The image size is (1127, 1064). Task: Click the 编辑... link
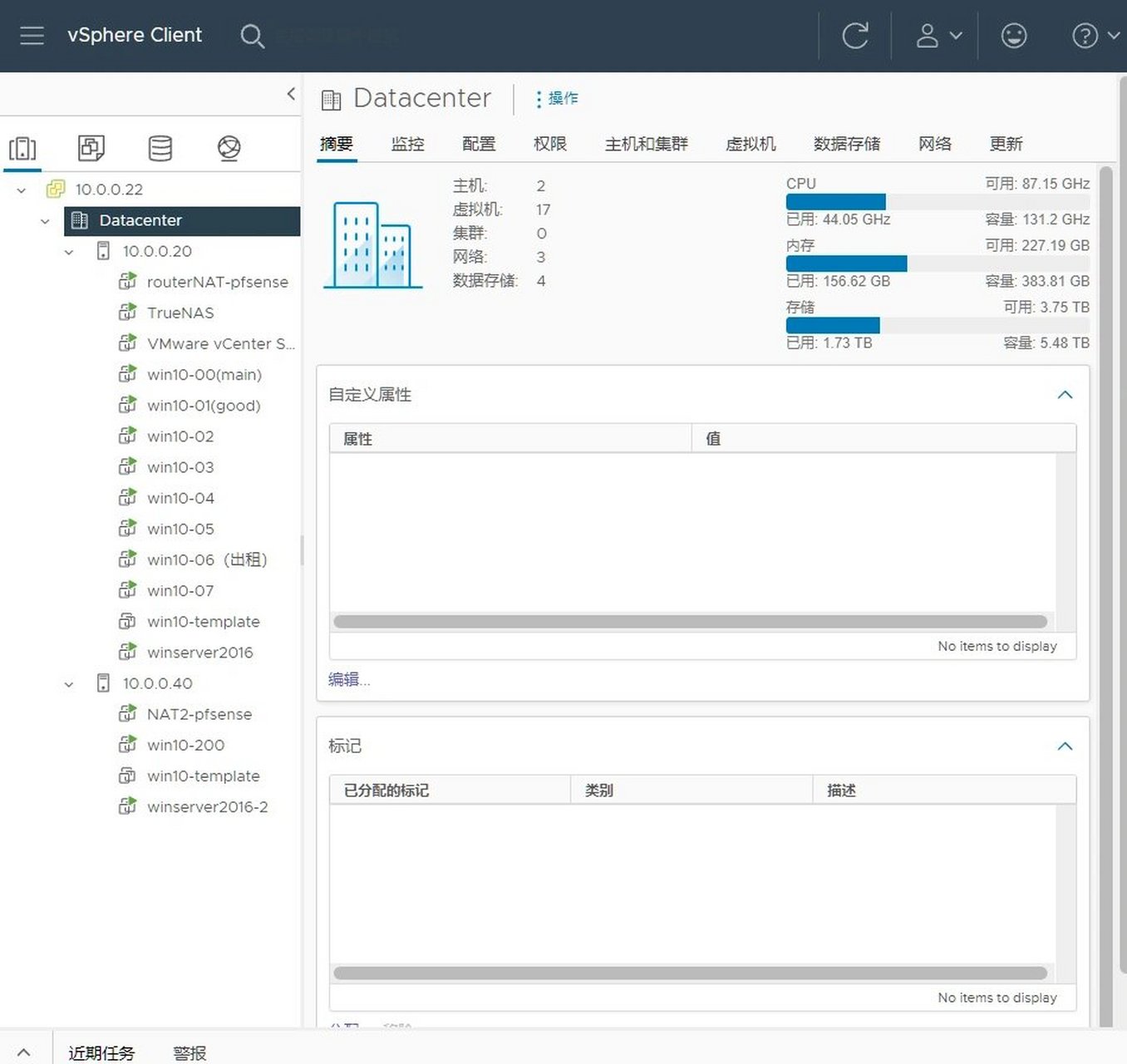(349, 680)
